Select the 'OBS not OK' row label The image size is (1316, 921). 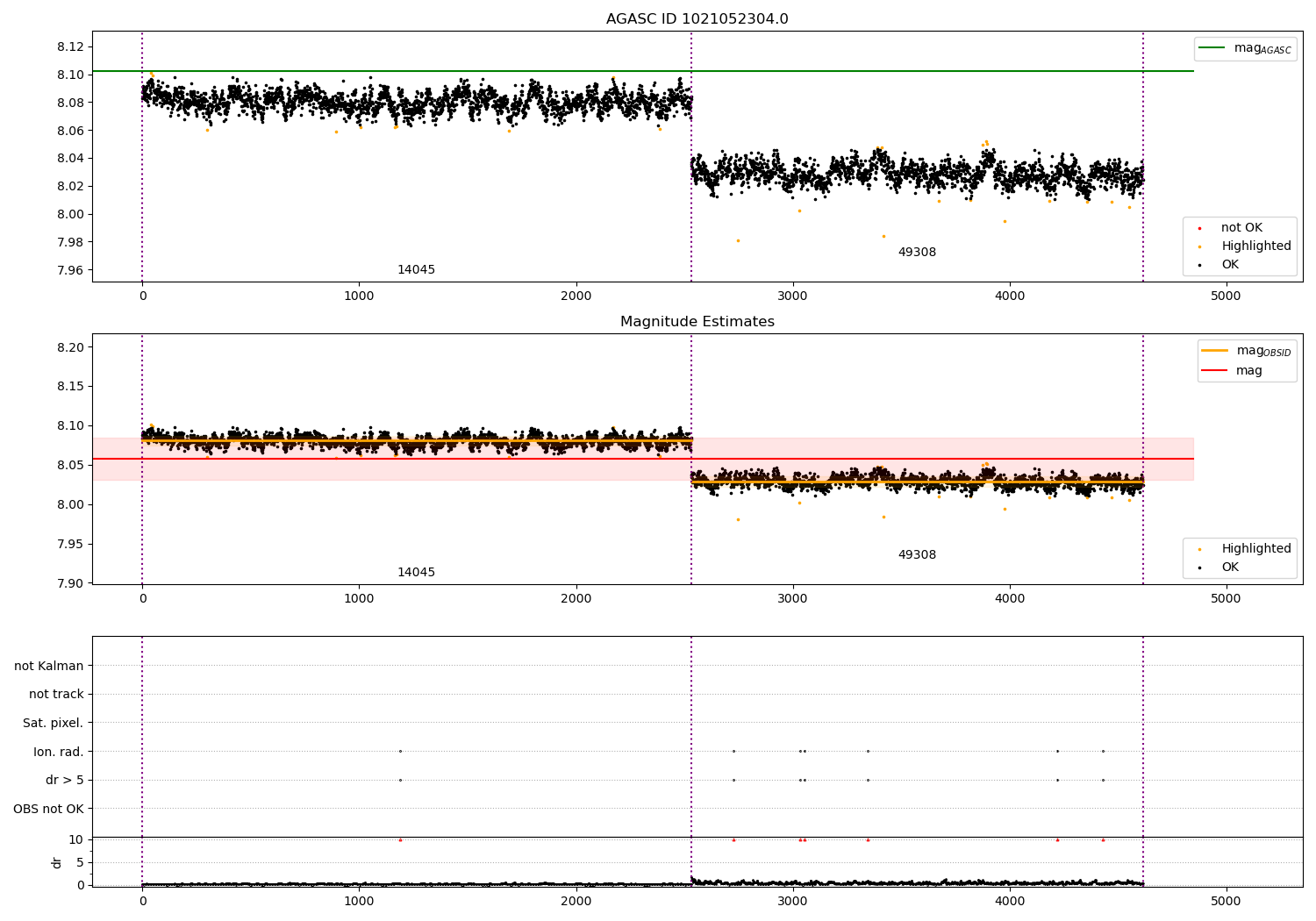point(49,809)
